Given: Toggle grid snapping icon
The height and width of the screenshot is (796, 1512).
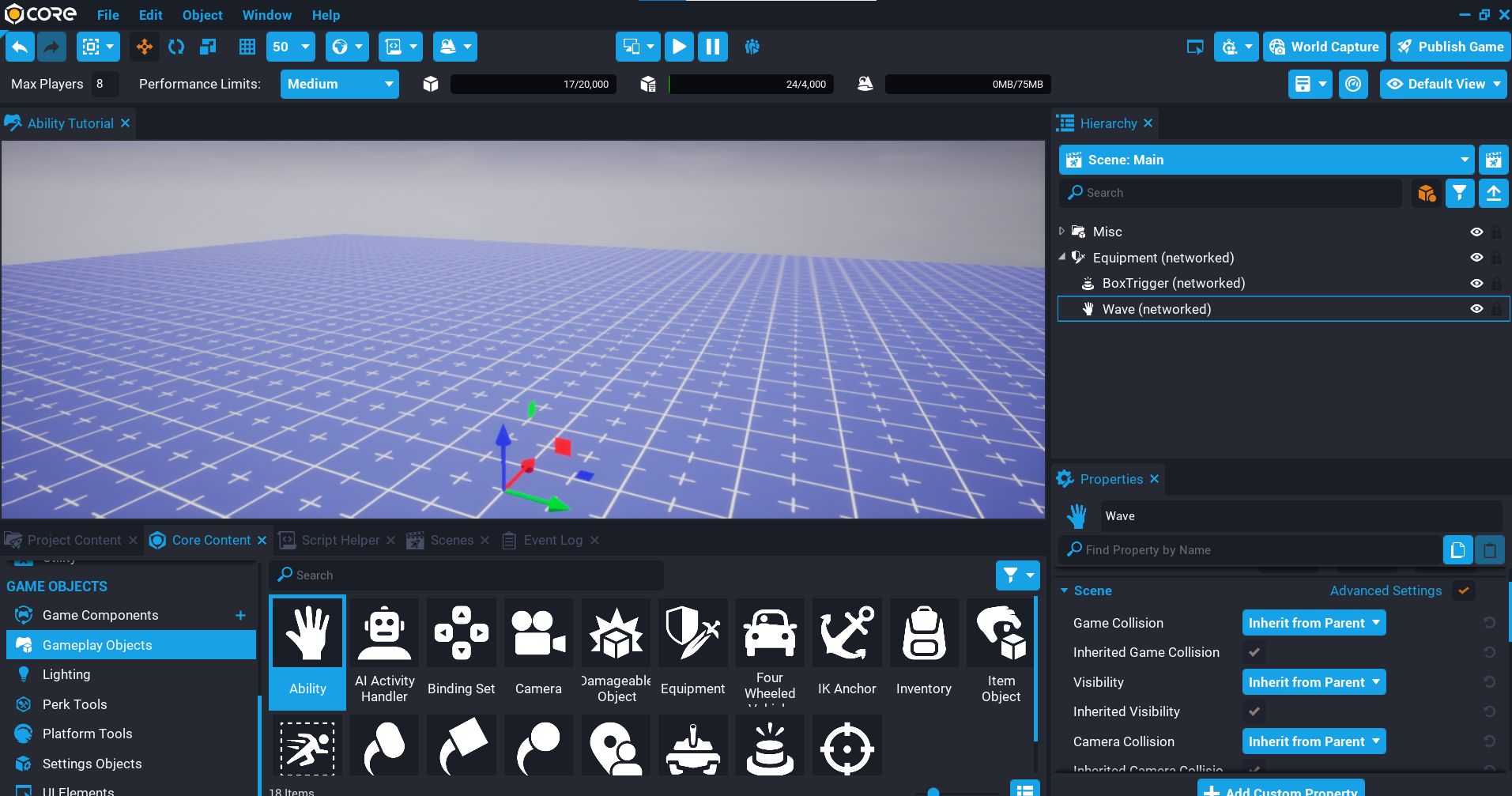Looking at the screenshot, I should pos(247,47).
